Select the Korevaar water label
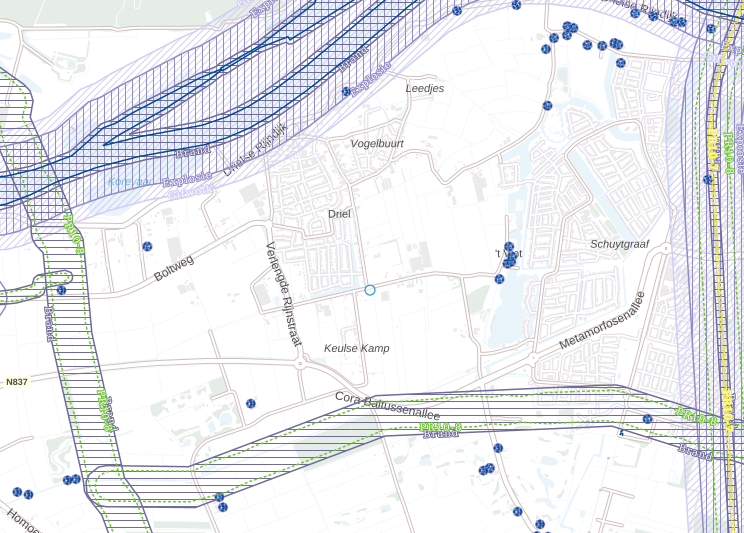Screen dimensions: 744x533 [x=130, y=181]
